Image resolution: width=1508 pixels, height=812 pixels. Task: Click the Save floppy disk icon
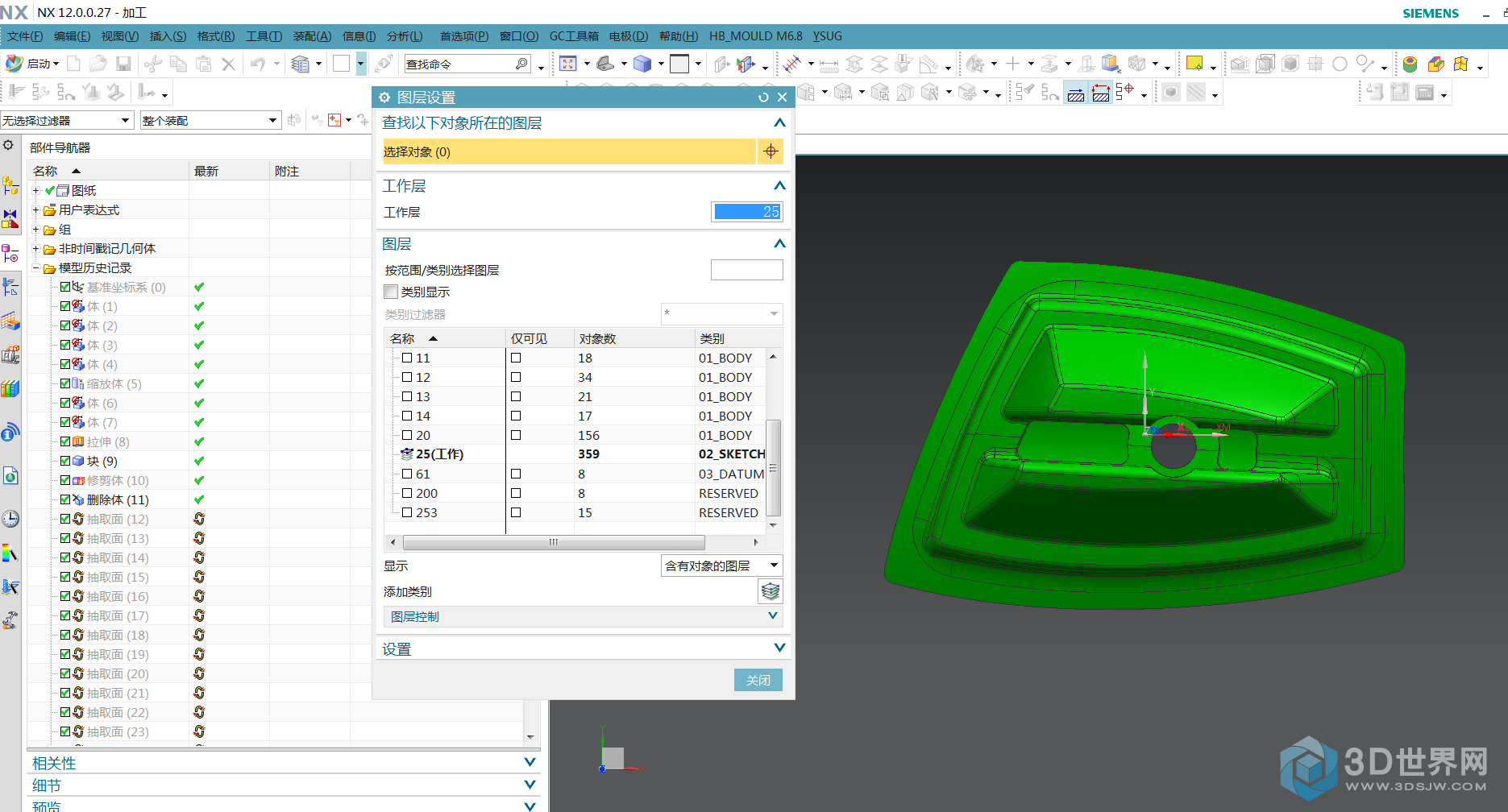pyautogui.click(x=123, y=64)
